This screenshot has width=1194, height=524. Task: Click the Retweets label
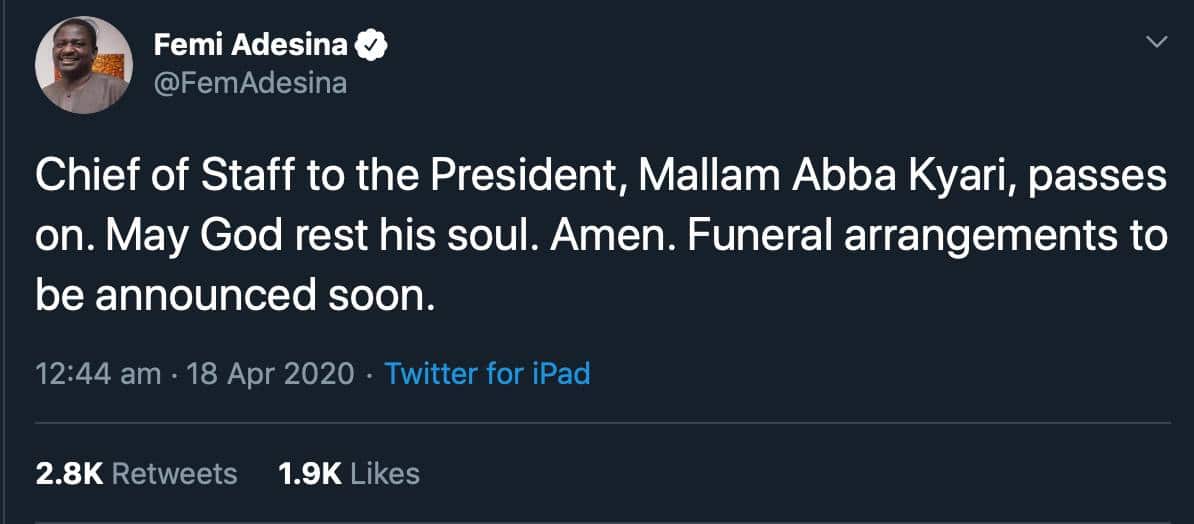pyautogui.click(x=174, y=473)
